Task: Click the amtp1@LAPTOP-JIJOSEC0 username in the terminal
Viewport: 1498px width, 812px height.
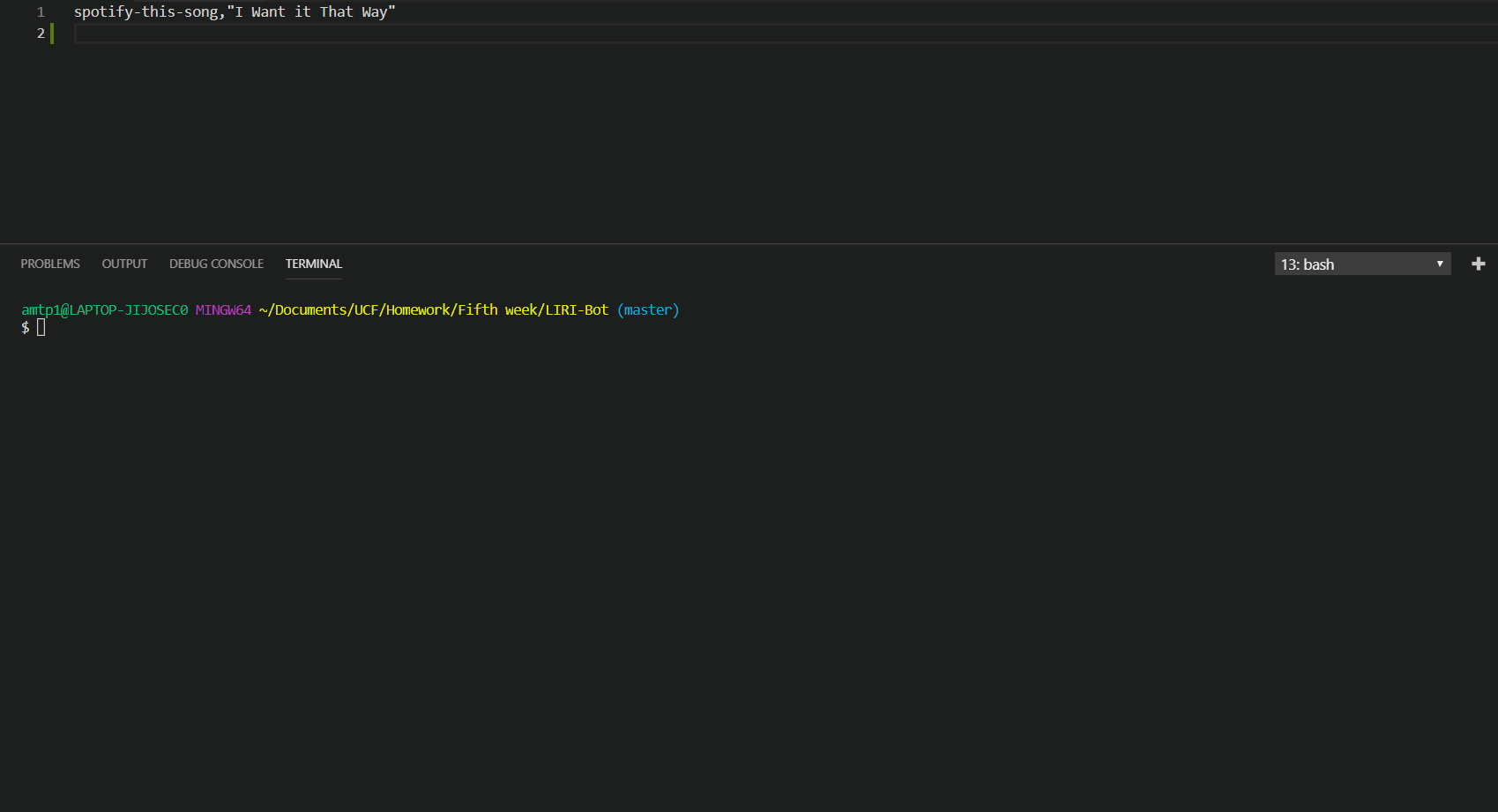Action: pyautogui.click(x=103, y=309)
